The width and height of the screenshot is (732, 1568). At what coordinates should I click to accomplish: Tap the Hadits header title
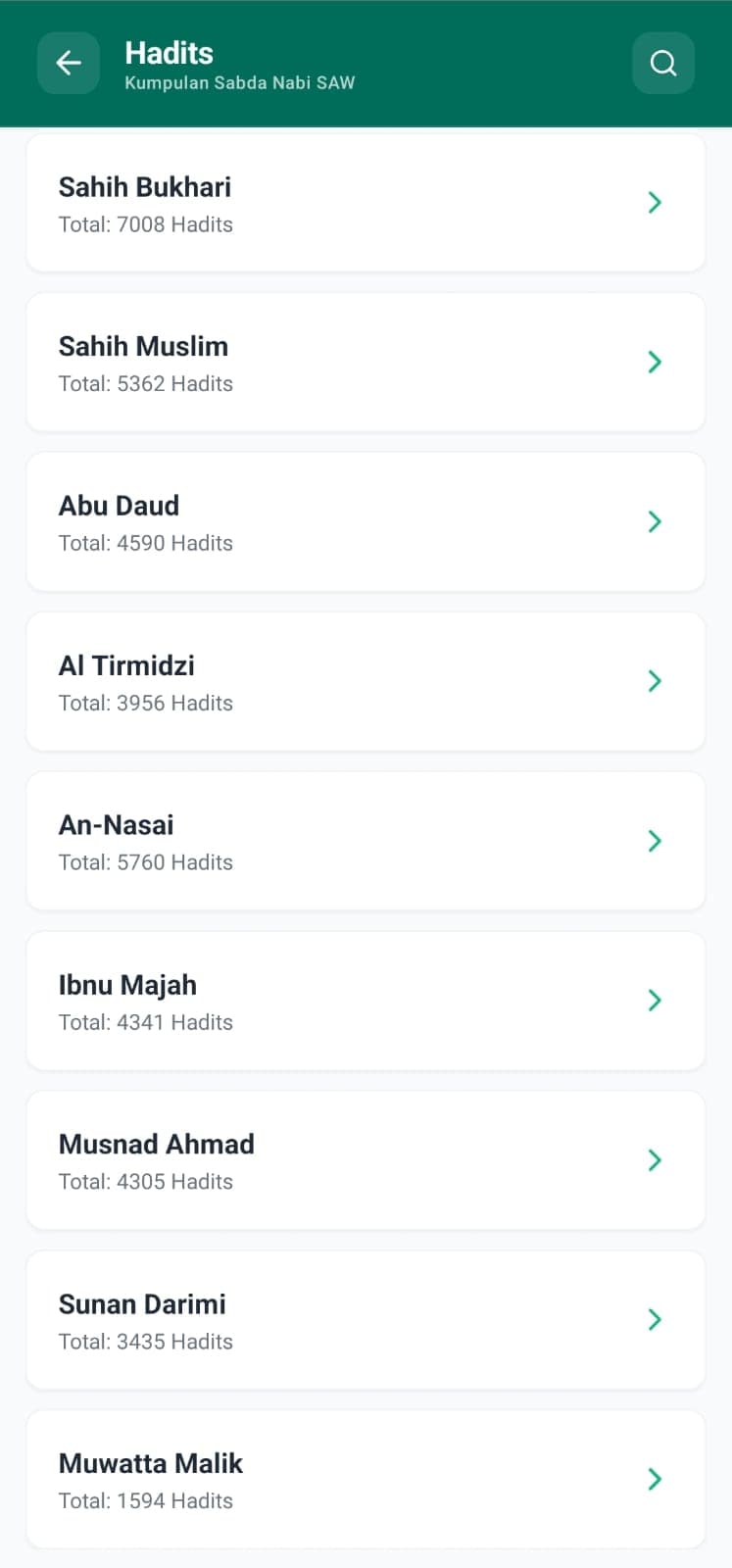tap(169, 53)
